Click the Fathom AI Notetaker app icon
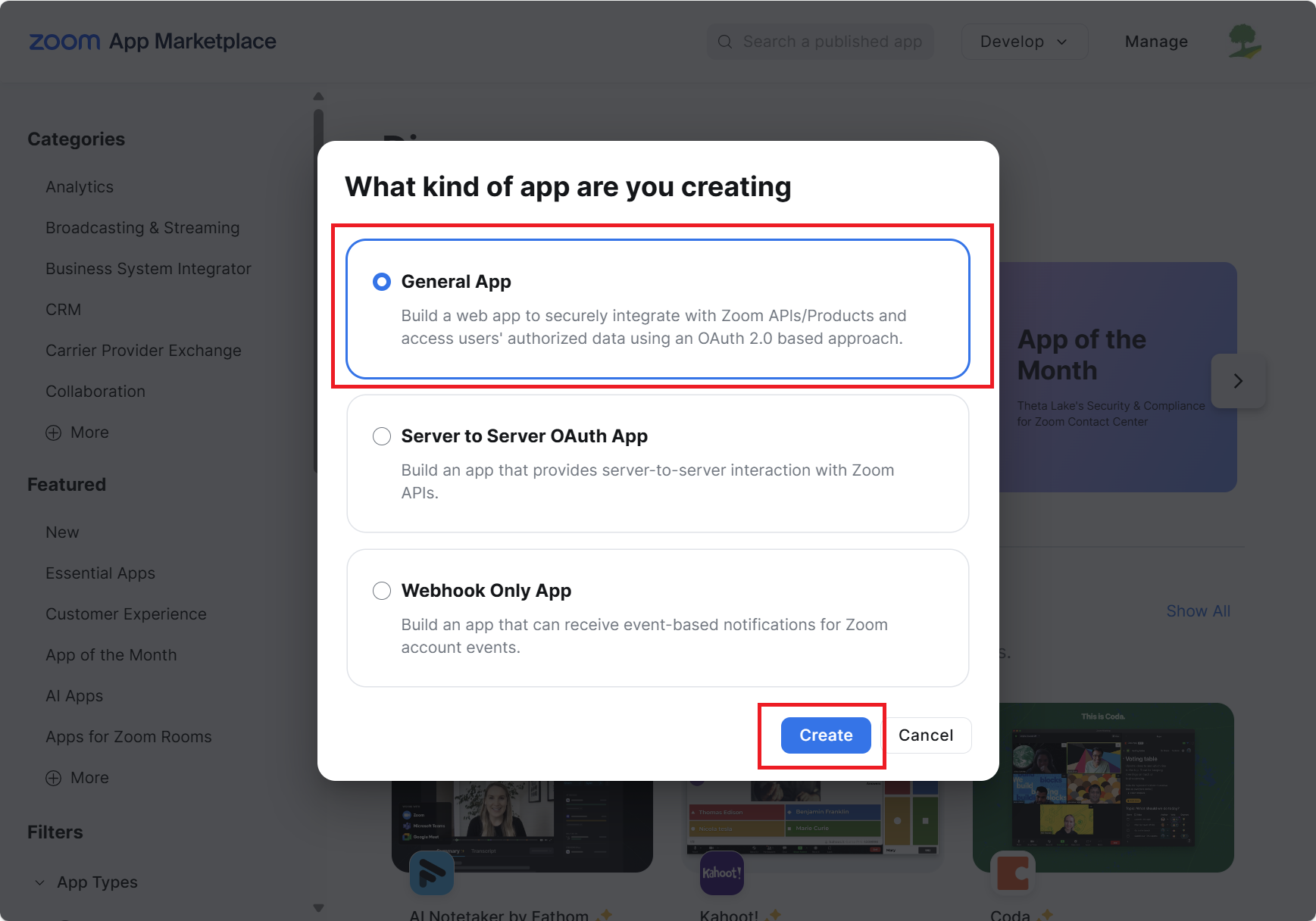Image resolution: width=1316 pixels, height=921 pixels. point(432,873)
